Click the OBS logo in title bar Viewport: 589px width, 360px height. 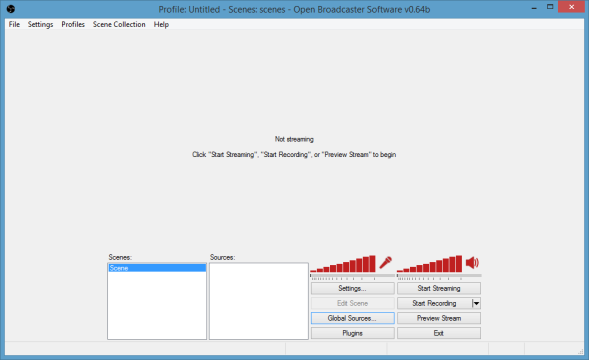(x=11, y=9)
